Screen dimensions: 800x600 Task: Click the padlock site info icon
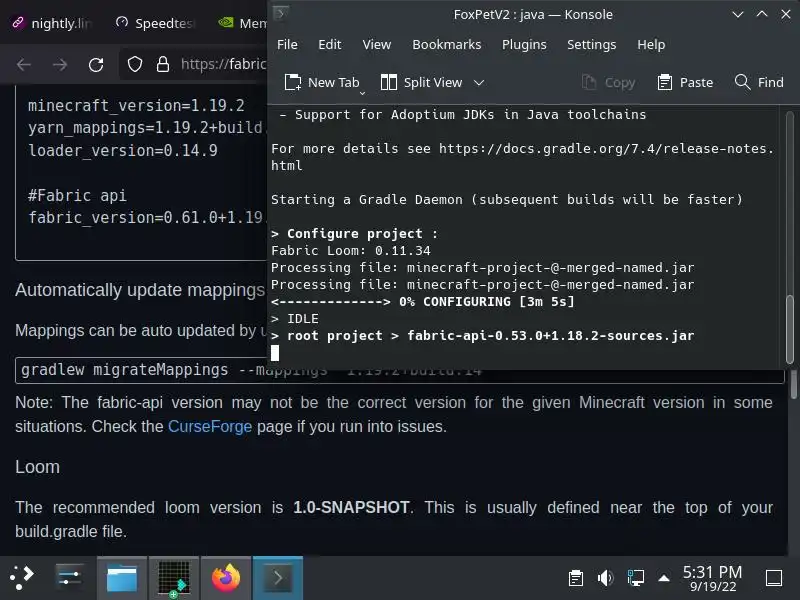tap(163, 64)
